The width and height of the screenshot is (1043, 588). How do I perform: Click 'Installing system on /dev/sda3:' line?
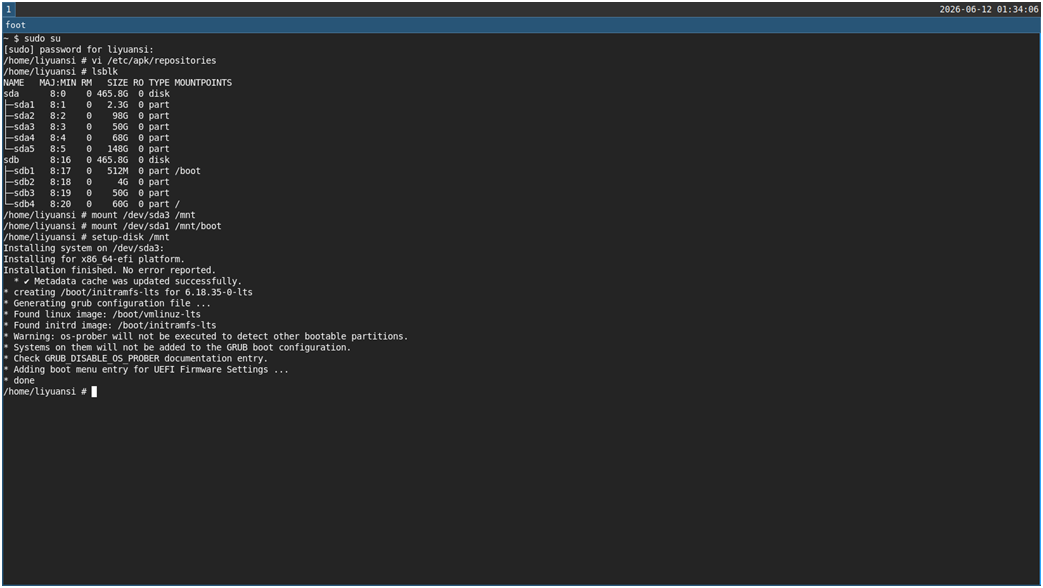point(84,248)
